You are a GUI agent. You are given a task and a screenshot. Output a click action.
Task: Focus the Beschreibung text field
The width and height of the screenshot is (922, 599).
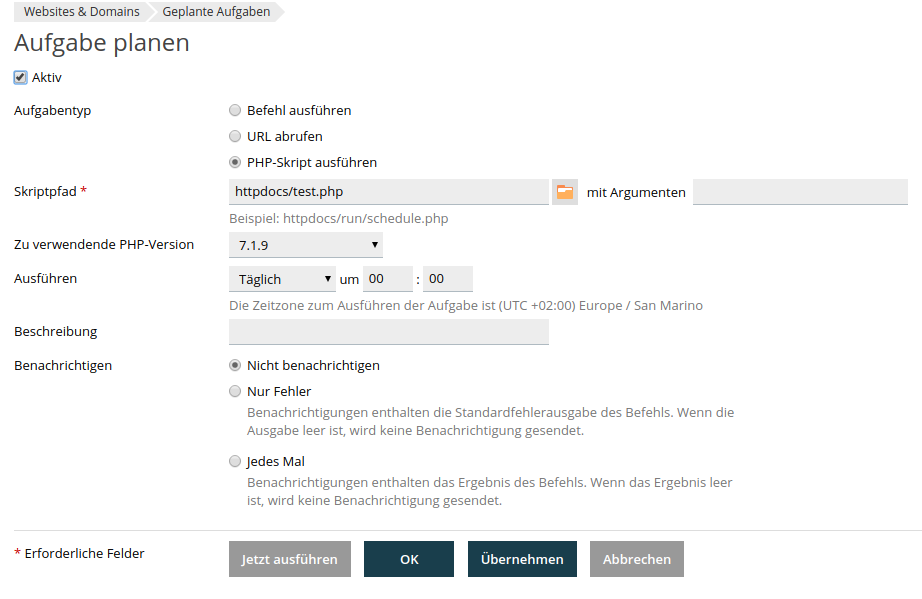point(389,332)
